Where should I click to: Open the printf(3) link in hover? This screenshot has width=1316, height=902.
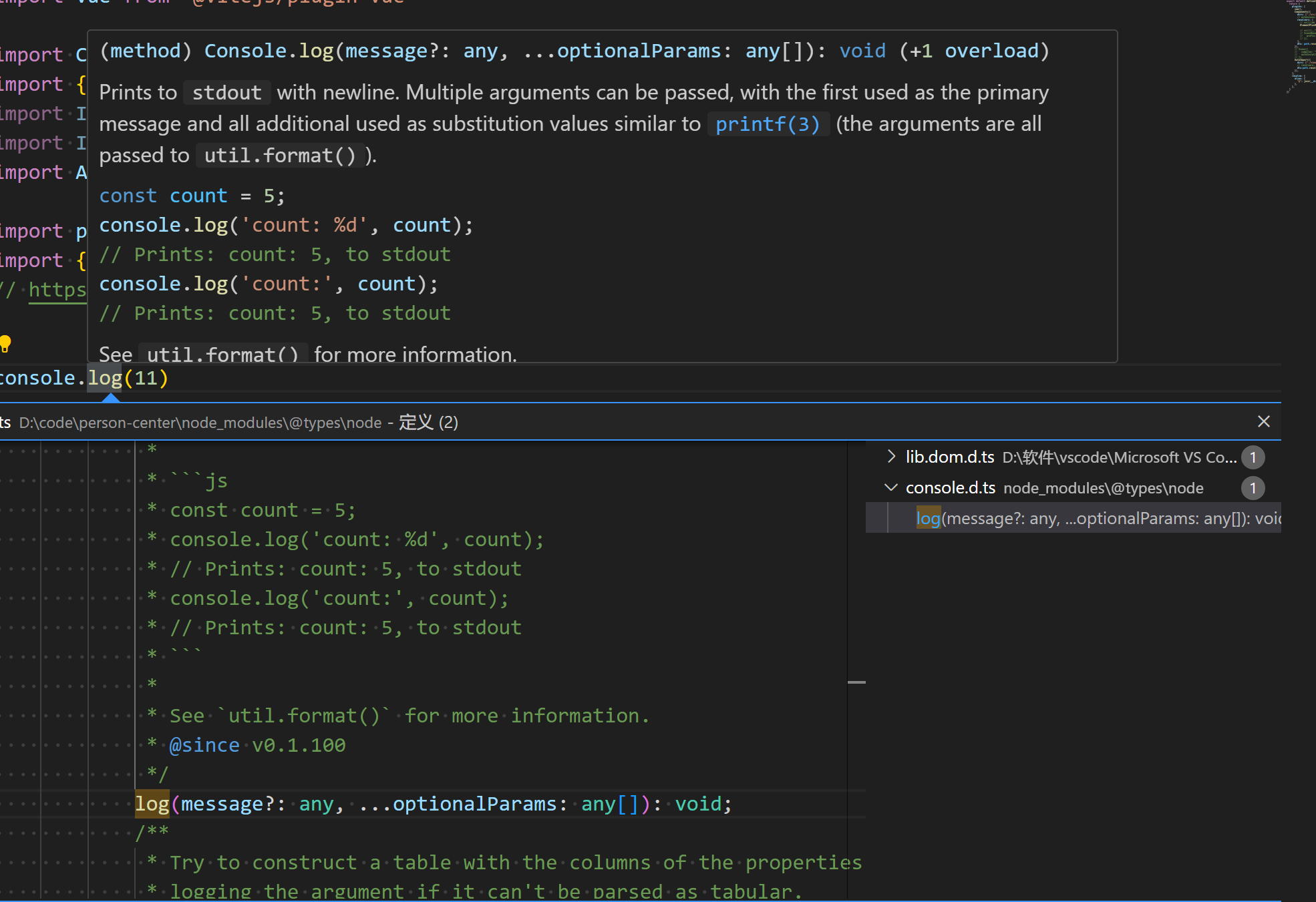(768, 124)
